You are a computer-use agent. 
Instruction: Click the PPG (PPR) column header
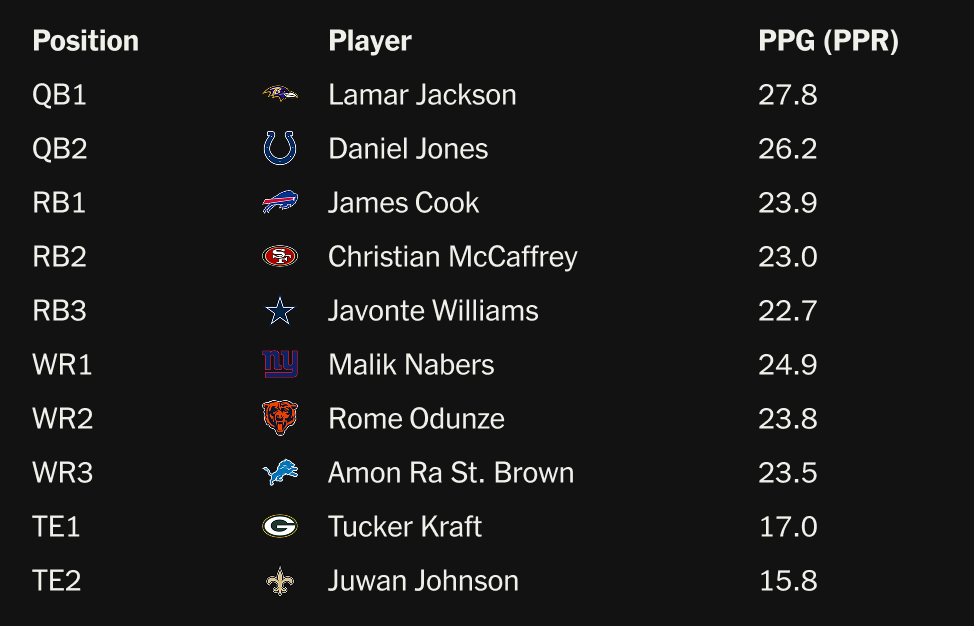828,41
